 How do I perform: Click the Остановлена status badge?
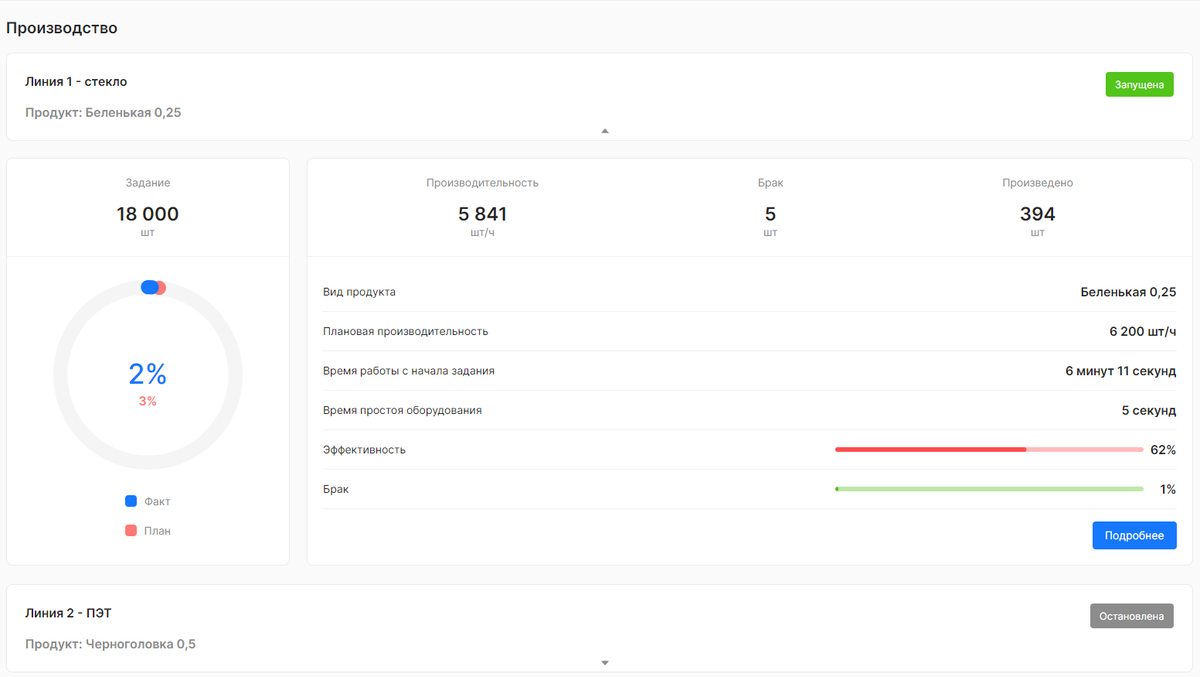[x=1131, y=616]
